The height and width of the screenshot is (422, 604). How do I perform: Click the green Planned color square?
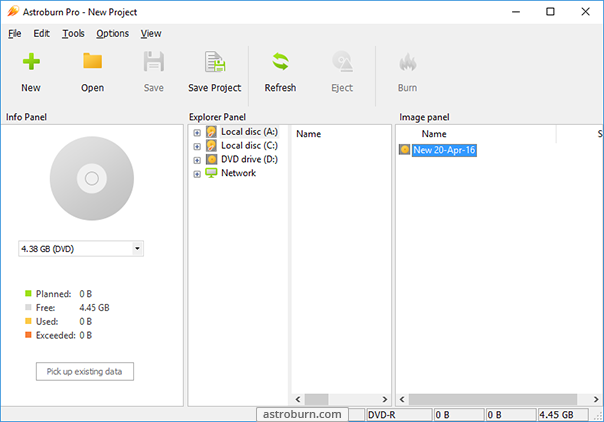28,294
